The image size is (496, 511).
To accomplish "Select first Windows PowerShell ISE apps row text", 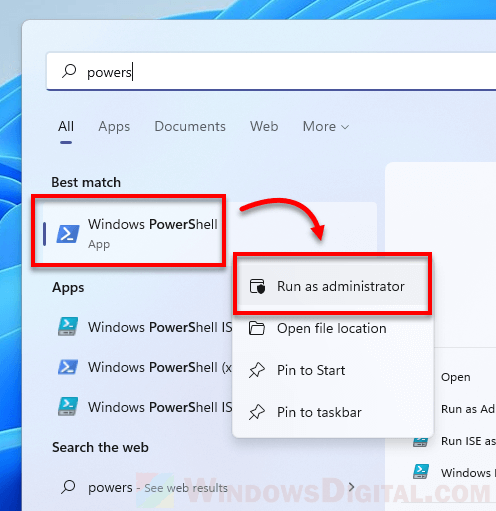I will (x=160, y=327).
